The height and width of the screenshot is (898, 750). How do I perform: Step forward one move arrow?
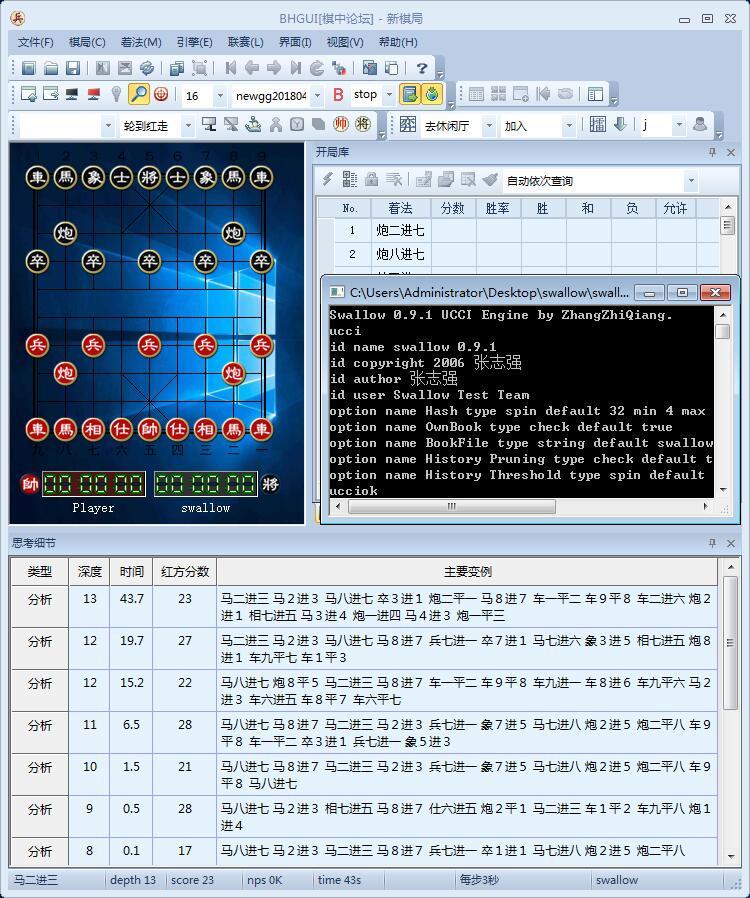274,68
